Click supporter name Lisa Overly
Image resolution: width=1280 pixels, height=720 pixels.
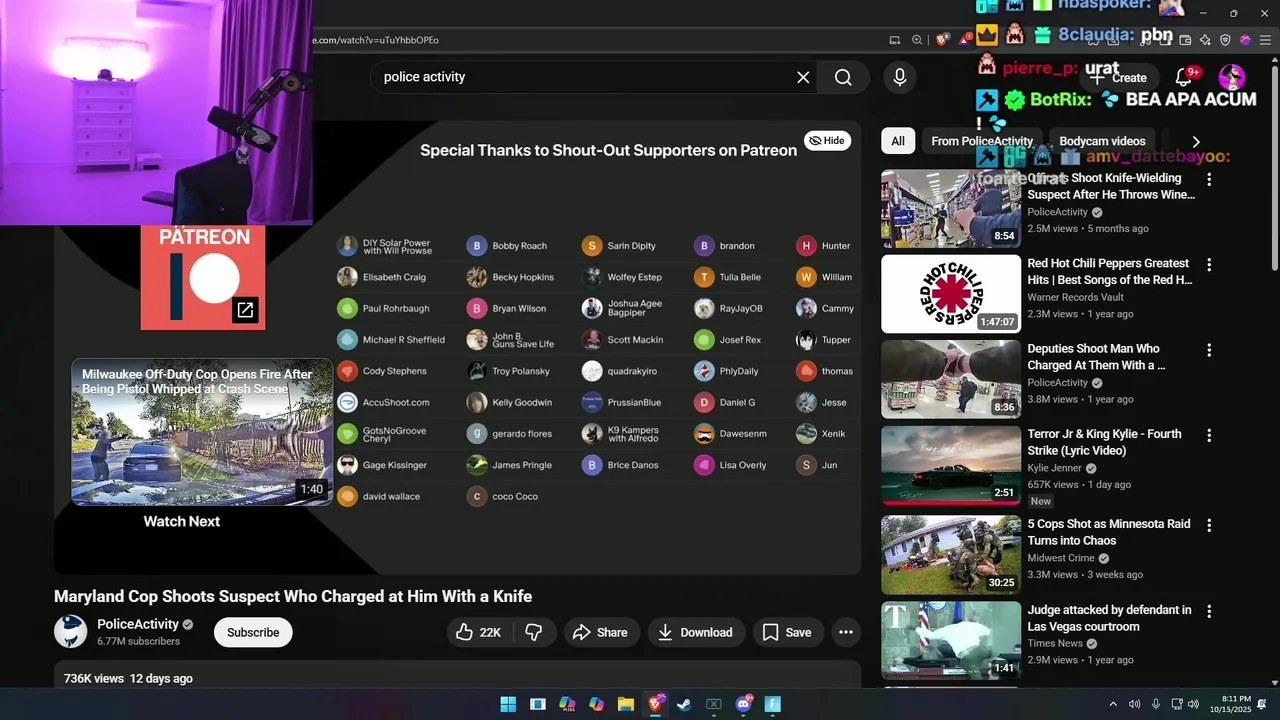[743, 465]
